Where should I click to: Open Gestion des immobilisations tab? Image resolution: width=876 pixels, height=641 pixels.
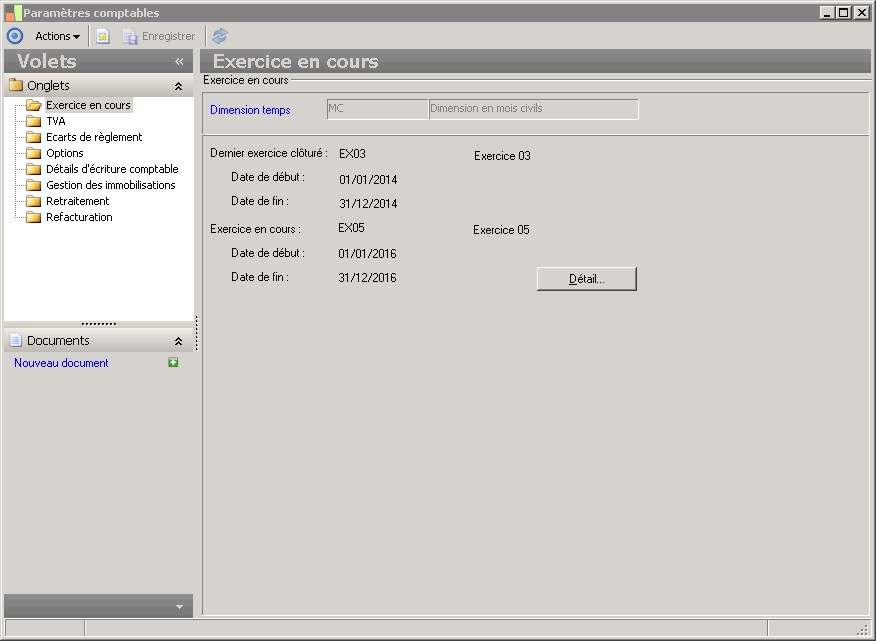(110, 185)
